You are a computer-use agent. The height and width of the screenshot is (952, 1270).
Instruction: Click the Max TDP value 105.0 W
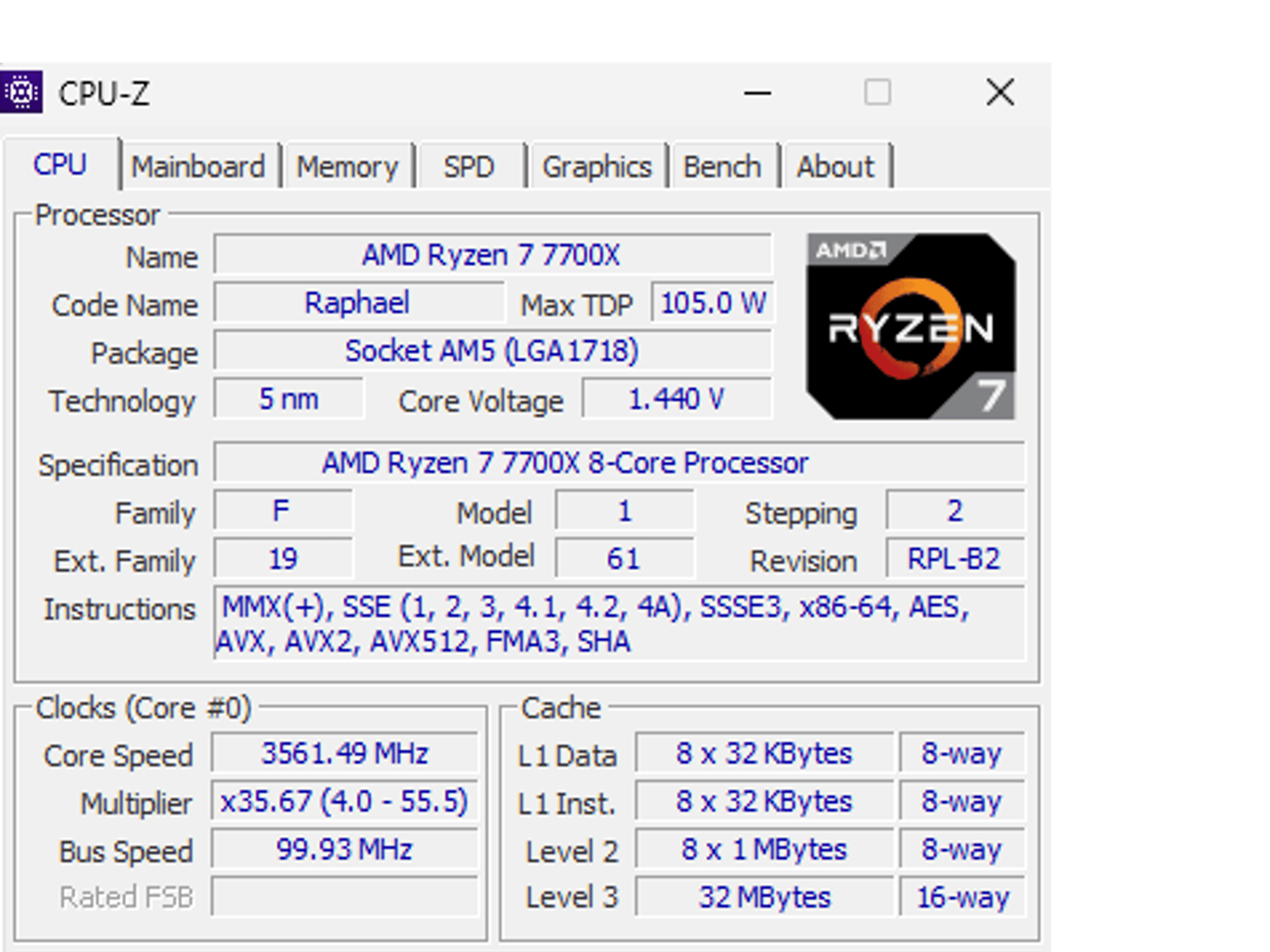[712, 302]
